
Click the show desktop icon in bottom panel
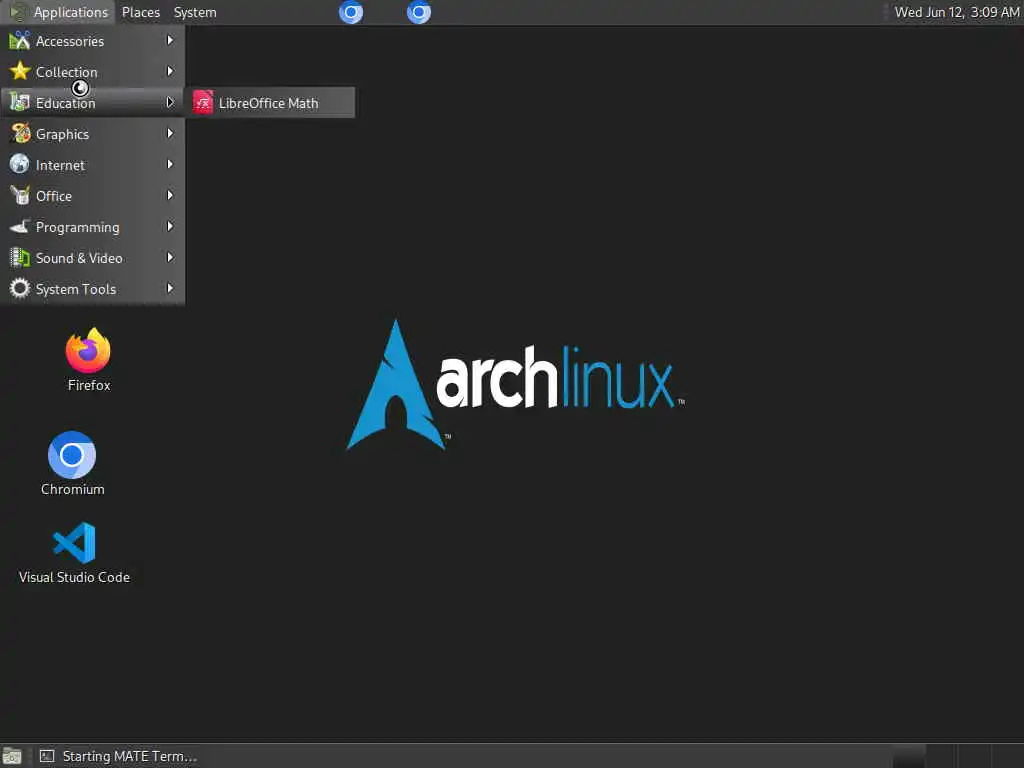tap(12, 756)
